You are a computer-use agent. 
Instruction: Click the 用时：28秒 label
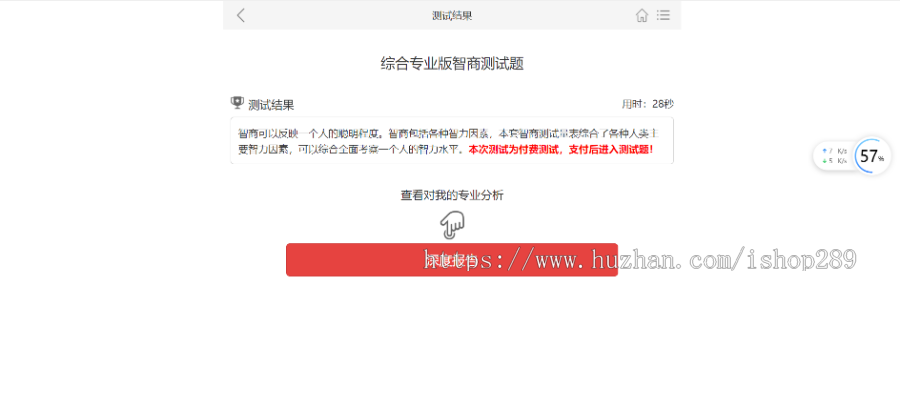[x=647, y=104]
